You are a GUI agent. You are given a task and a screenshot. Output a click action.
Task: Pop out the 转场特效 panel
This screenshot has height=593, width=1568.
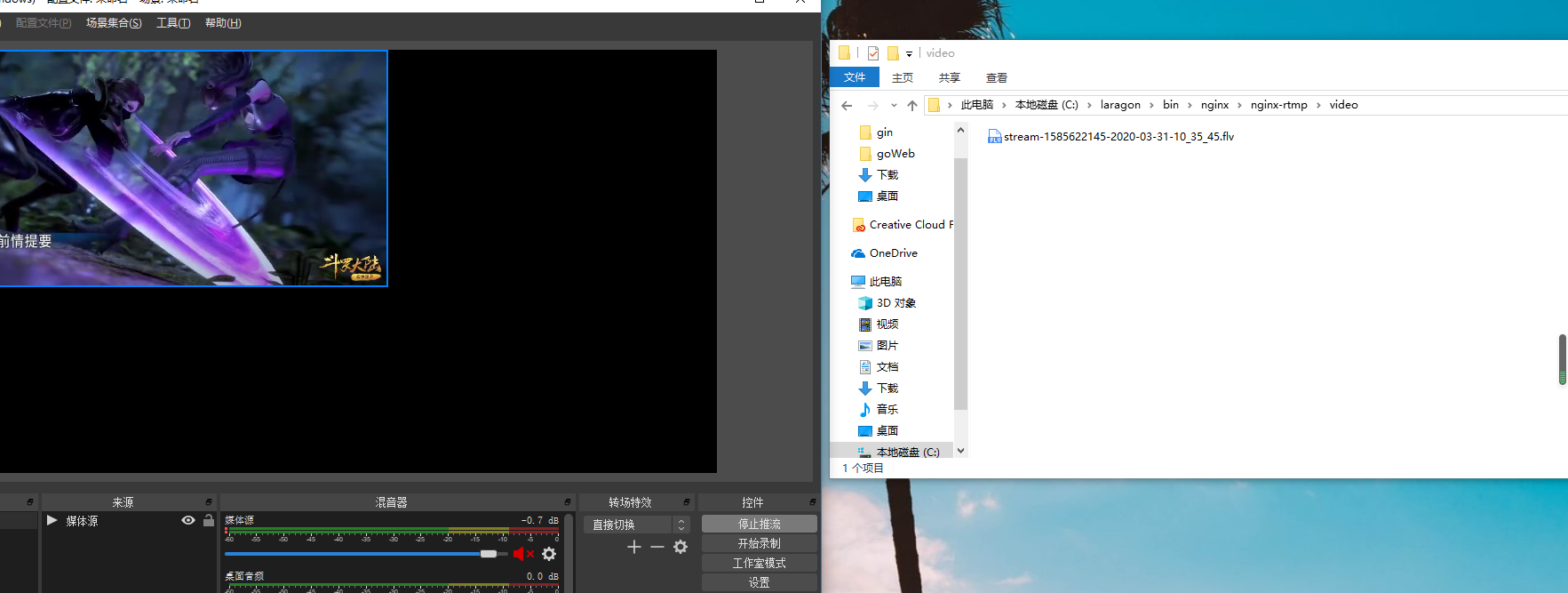click(x=687, y=502)
